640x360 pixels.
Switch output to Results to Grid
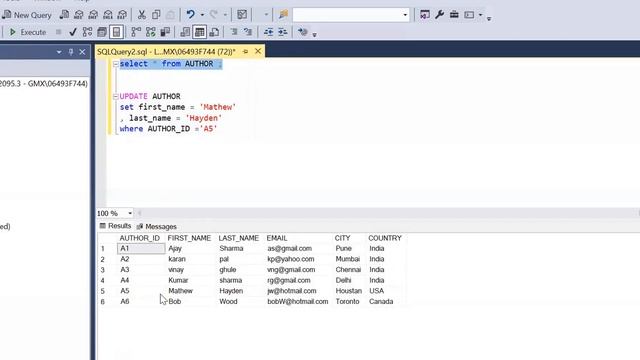pos(200,32)
